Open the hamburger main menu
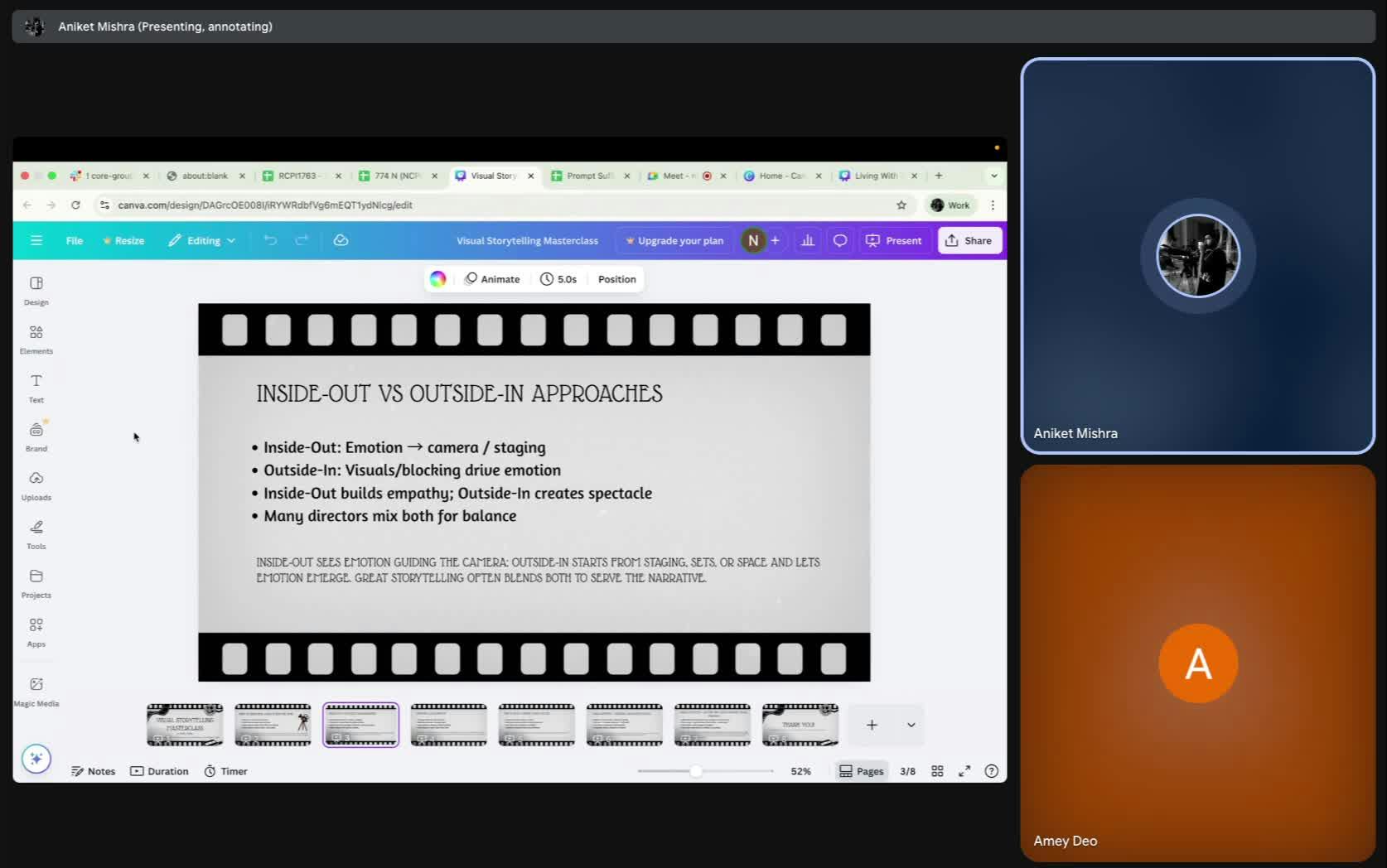Screen dimensions: 1387x868 pyautogui.click(x=36, y=240)
